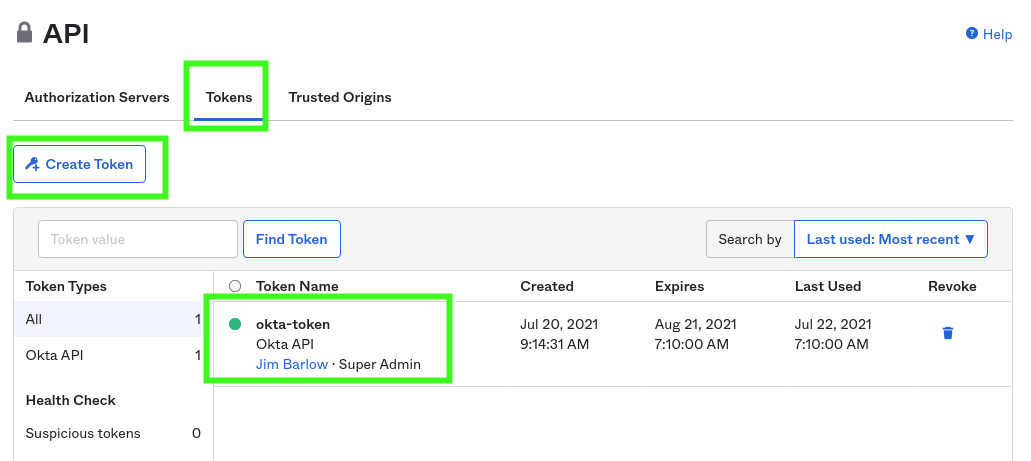Screen dimensions: 1031x461
Task: Click the green status dot for okta-token
Action: (235, 324)
